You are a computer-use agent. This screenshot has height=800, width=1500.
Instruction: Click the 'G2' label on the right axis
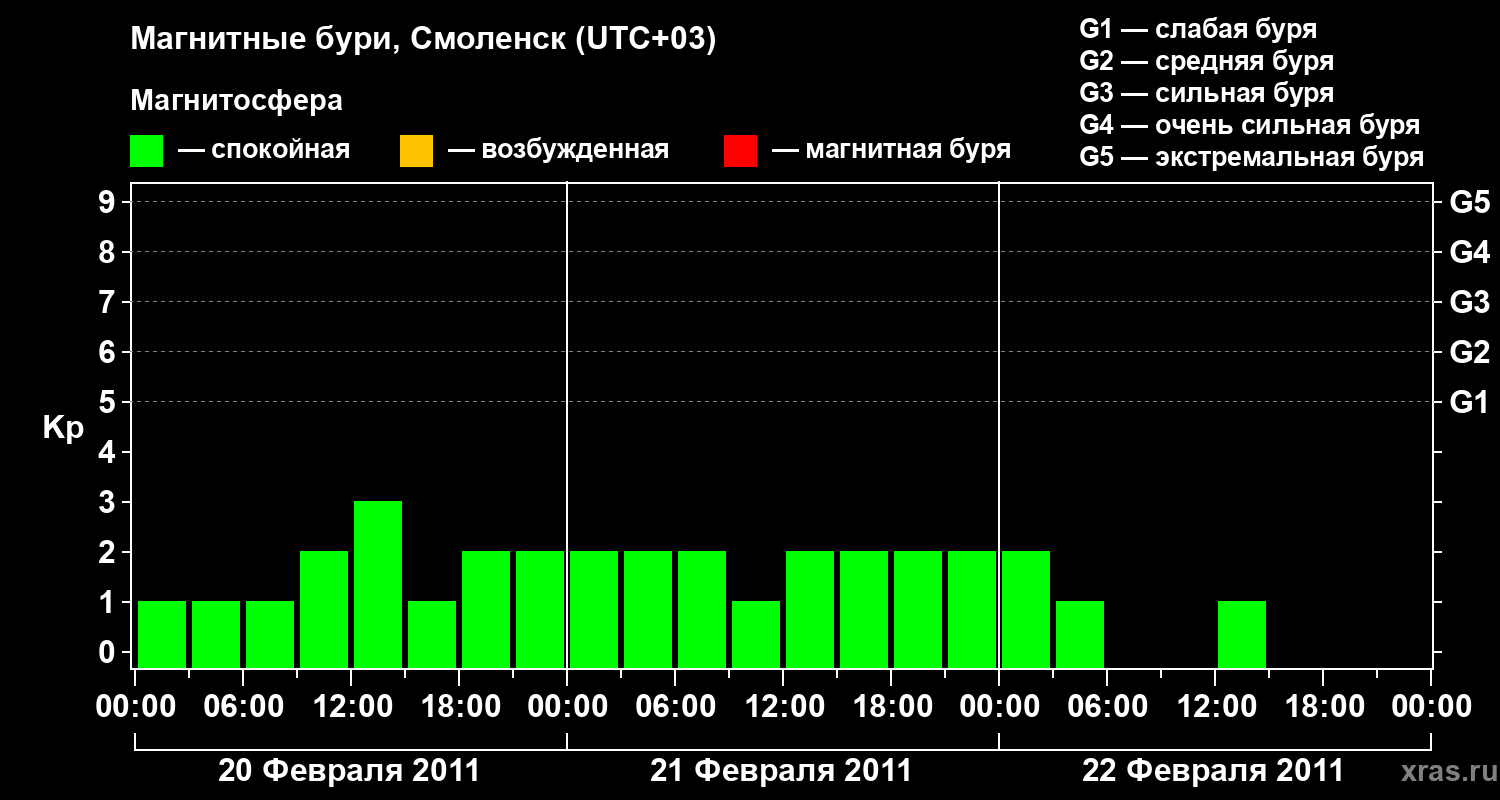tap(1470, 352)
